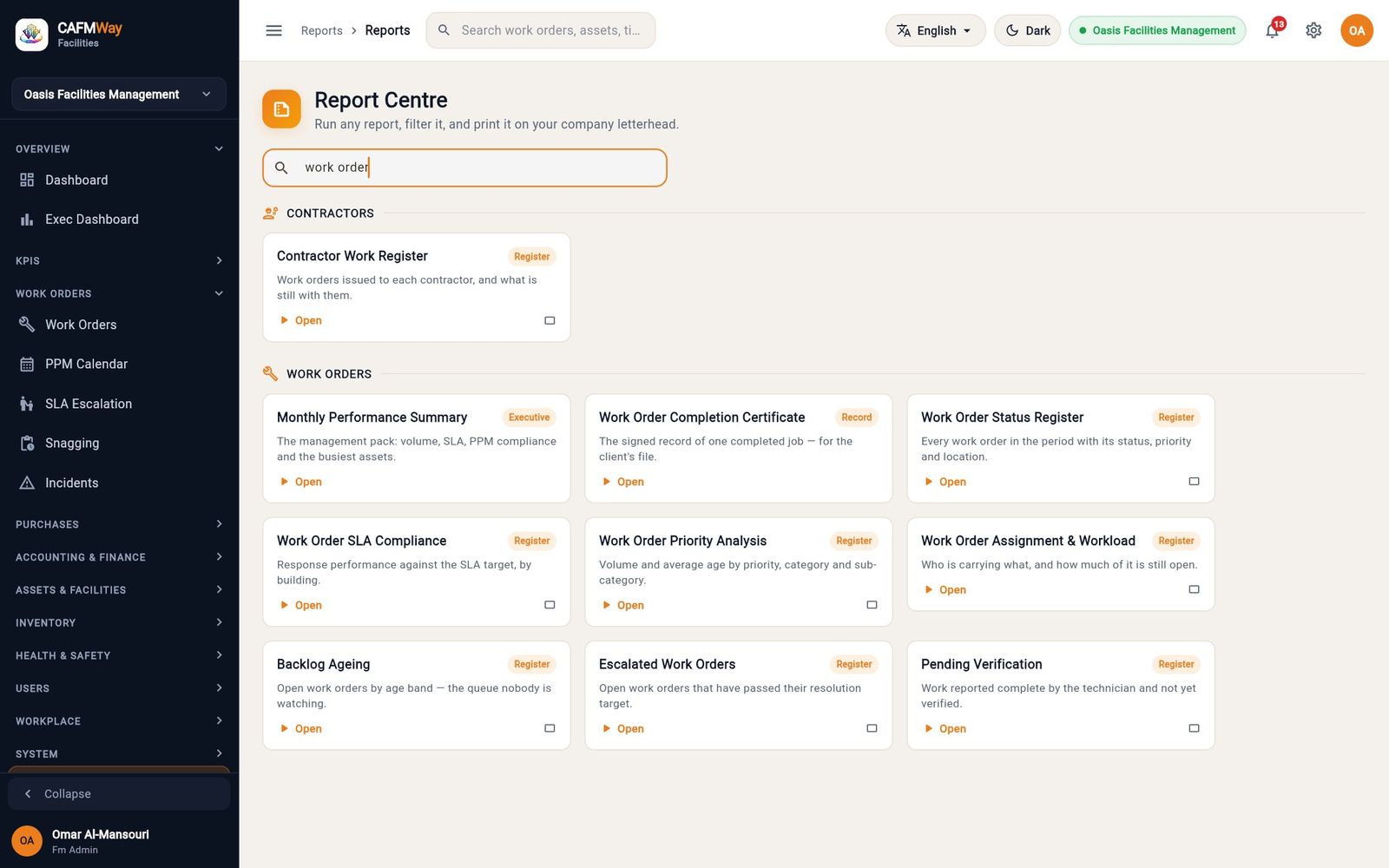The width and height of the screenshot is (1389, 868).
Task: Open Incidents menu item
Action: [119, 483]
